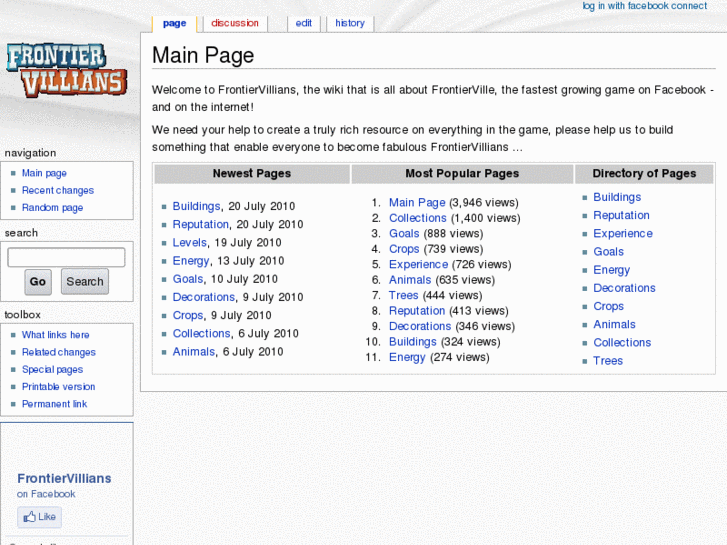Open the edit tab
The width and height of the screenshot is (727, 545).
pos(304,23)
